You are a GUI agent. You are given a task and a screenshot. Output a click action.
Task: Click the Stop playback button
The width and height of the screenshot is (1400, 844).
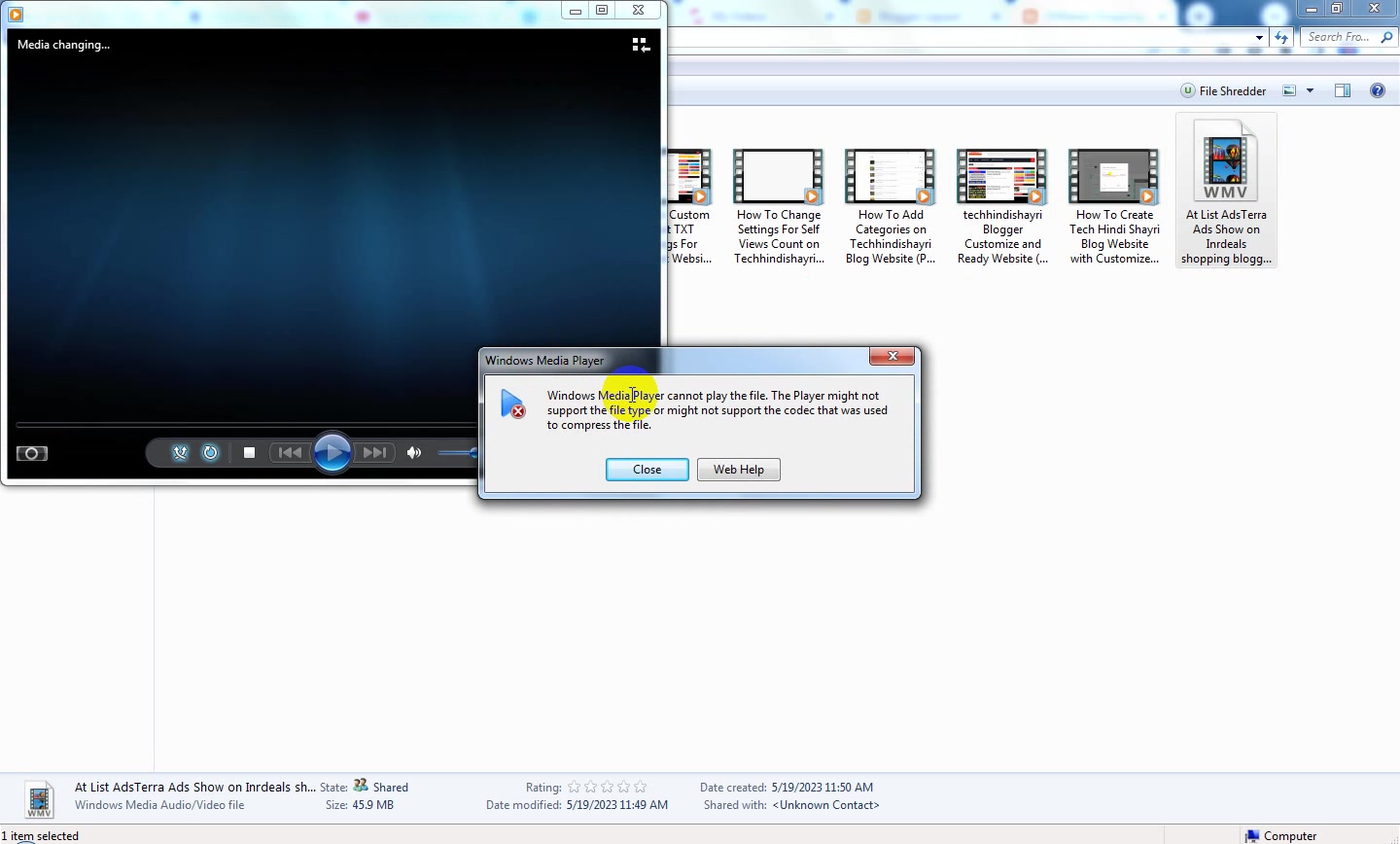250,452
